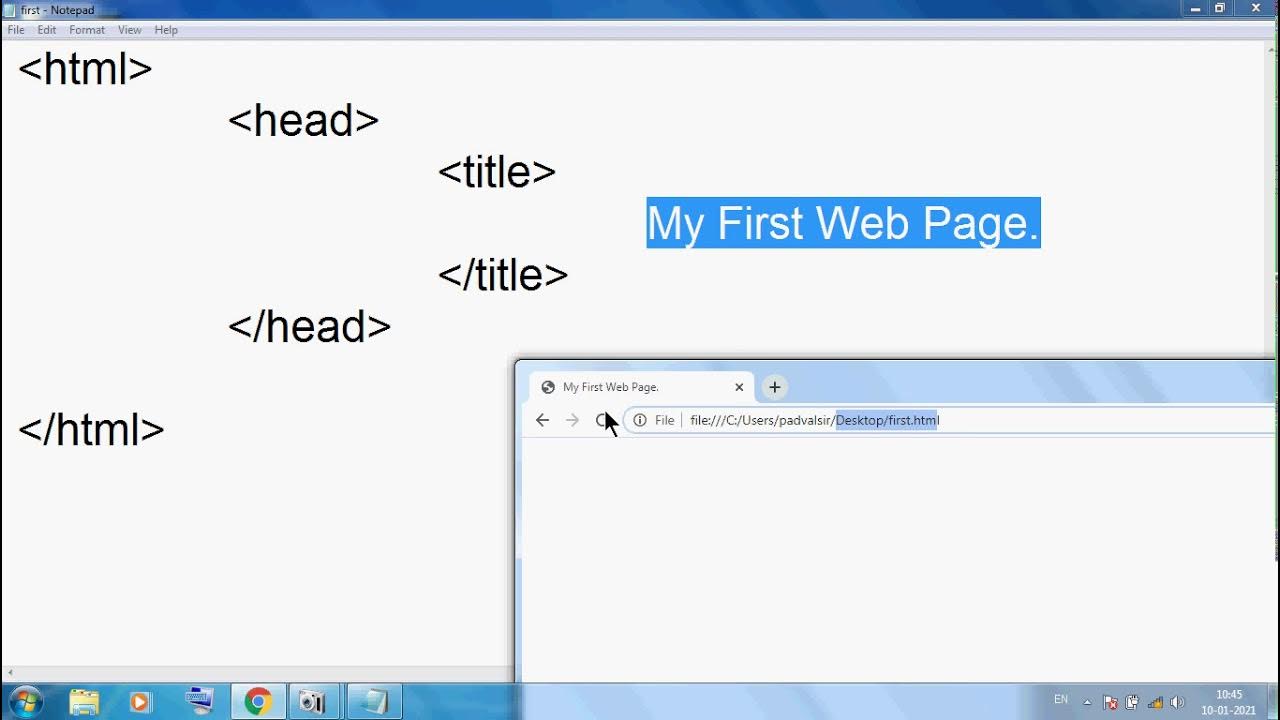The width and height of the screenshot is (1280, 720).
Task: Open the Format menu in Notepad
Action: tap(87, 30)
